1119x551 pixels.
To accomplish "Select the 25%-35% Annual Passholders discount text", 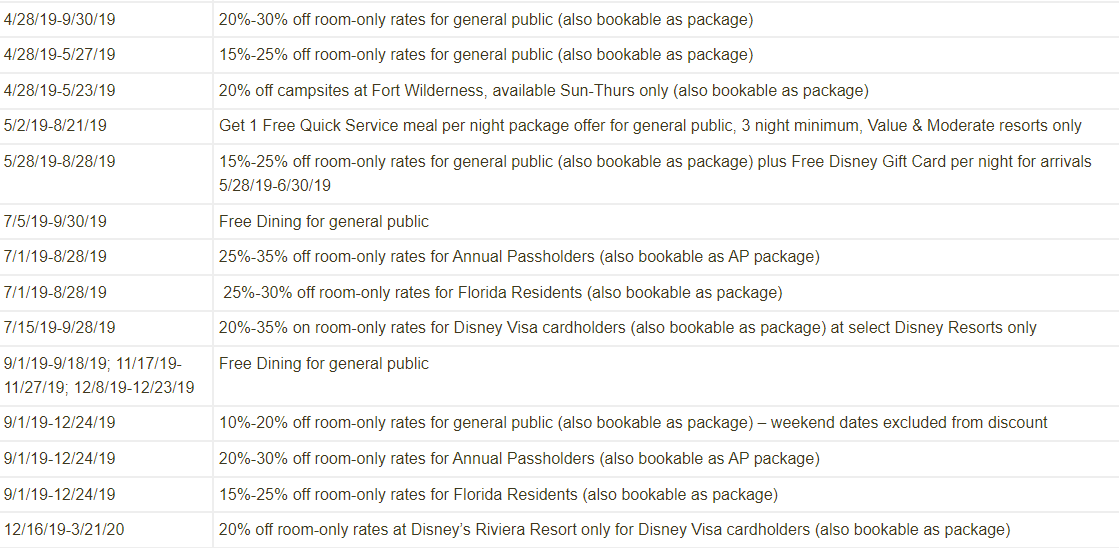I will [519, 257].
